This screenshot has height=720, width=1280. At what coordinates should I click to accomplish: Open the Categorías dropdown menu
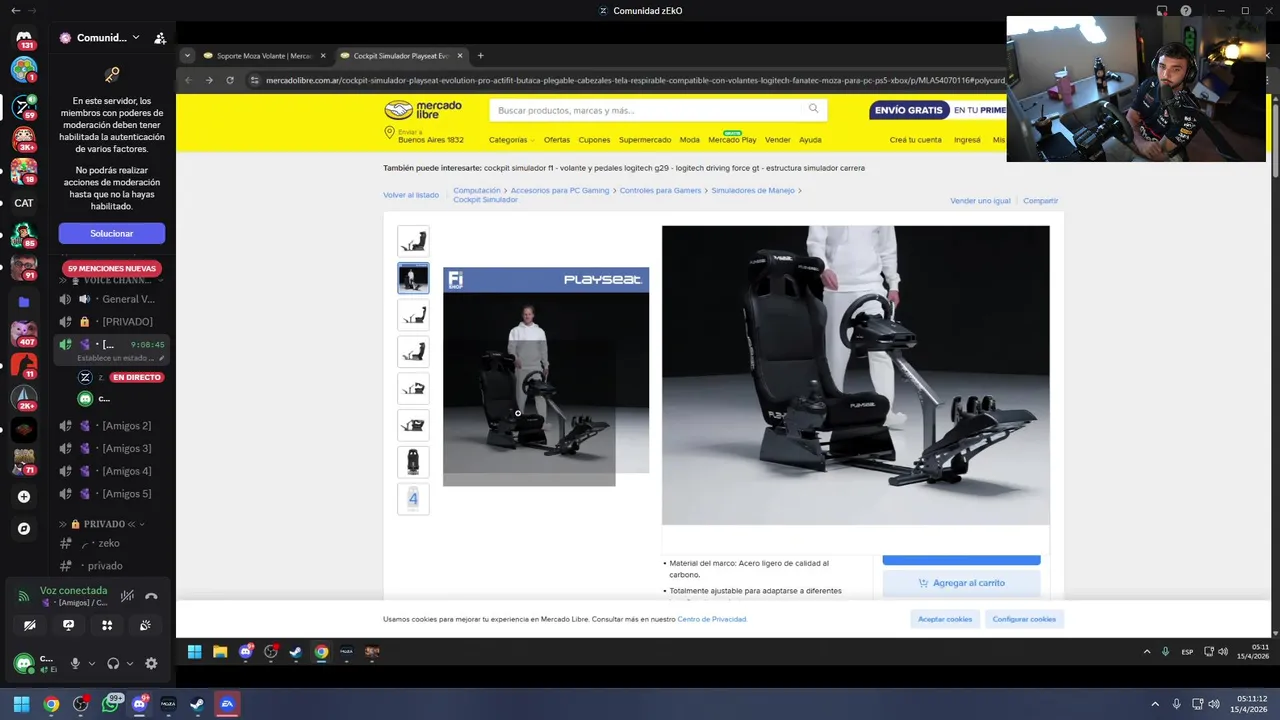tap(511, 140)
